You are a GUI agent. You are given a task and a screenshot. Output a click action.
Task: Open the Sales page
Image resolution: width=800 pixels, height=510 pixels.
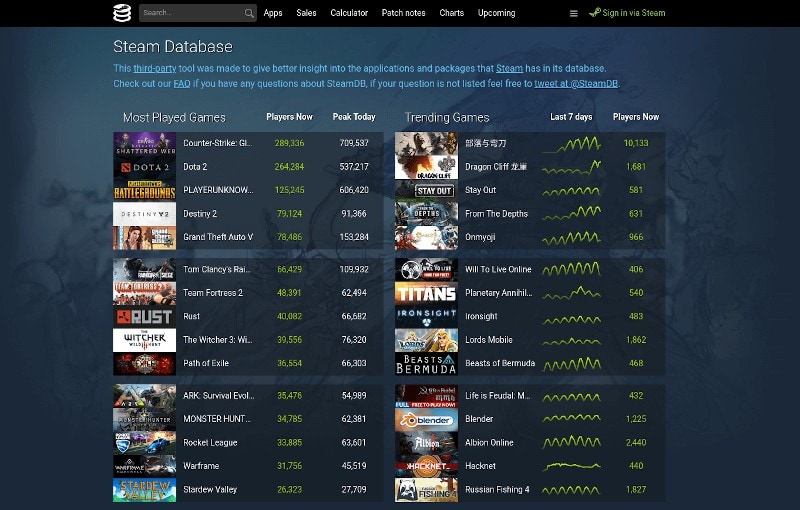(306, 13)
